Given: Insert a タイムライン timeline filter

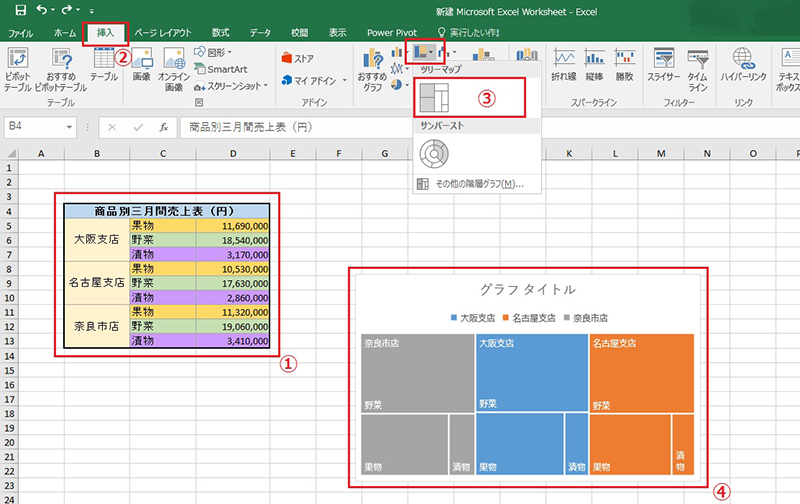Looking at the screenshot, I should [x=697, y=70].
